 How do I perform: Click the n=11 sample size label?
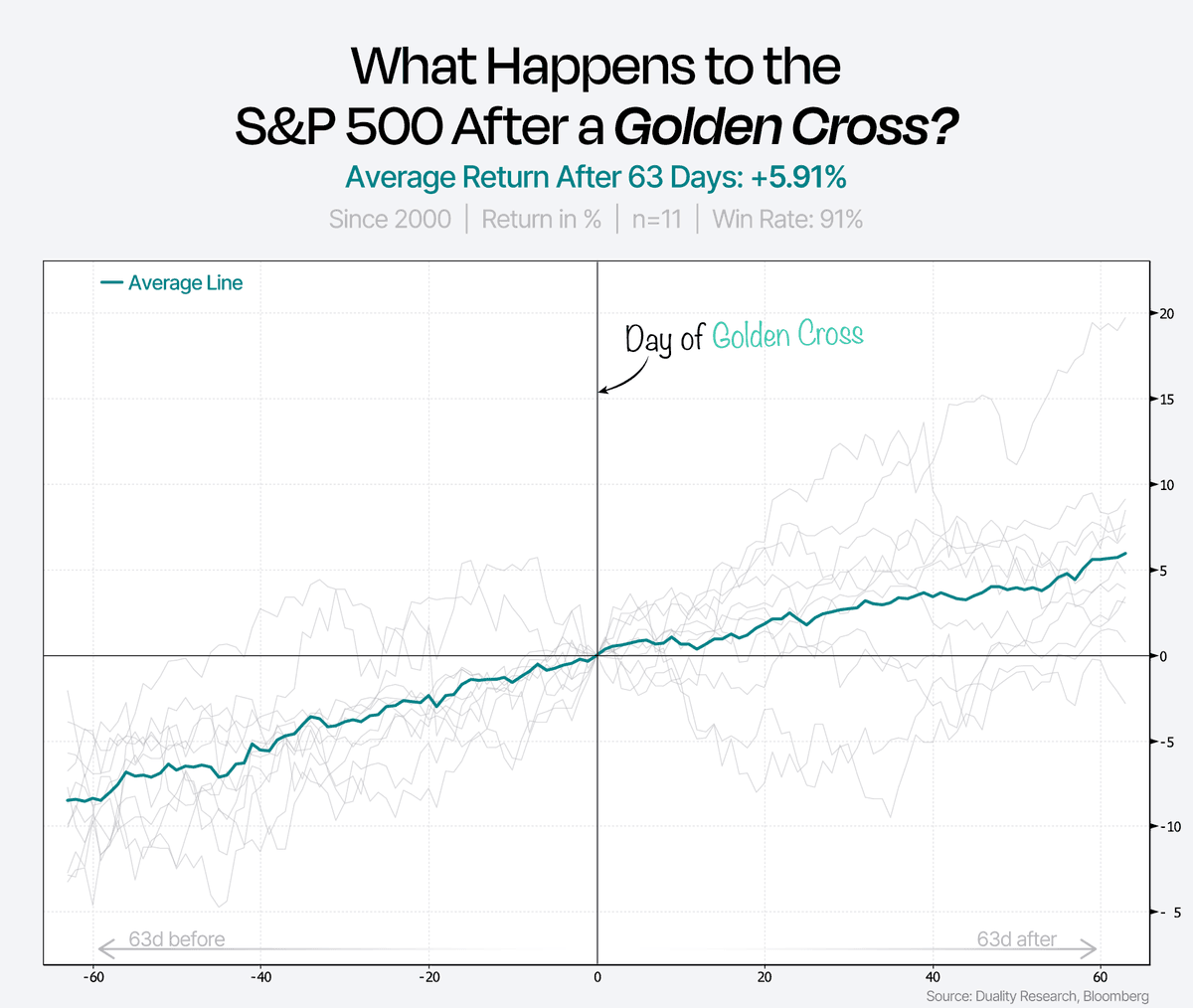point(656,219)
